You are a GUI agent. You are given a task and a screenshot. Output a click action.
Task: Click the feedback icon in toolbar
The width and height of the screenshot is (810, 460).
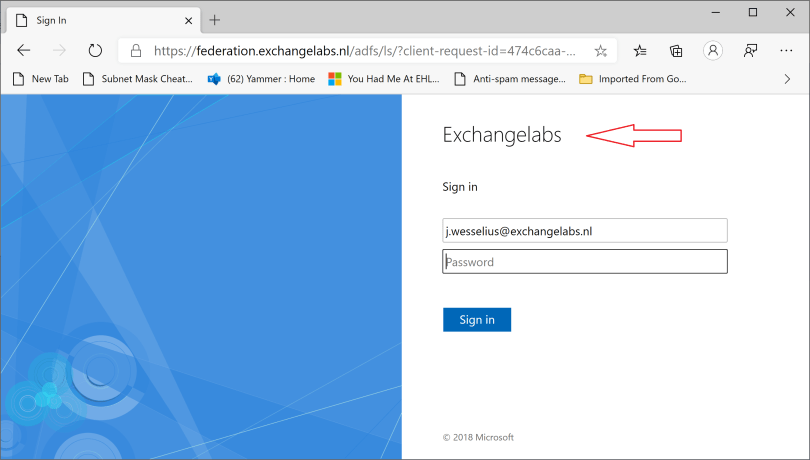coord(750,50)
